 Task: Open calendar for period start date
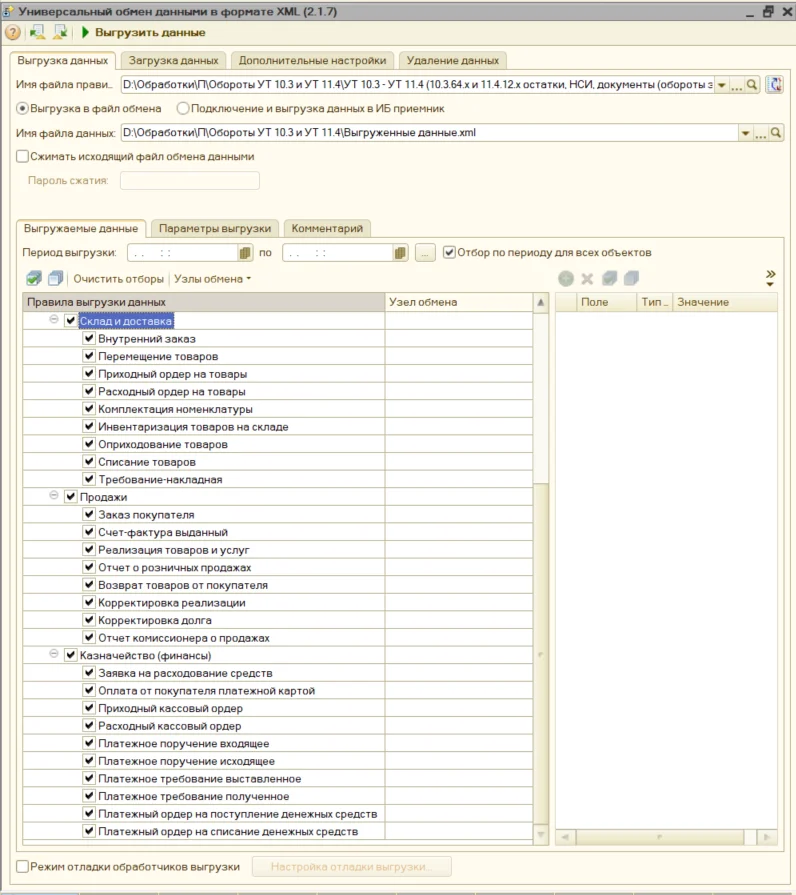pyautogui.click(x=245, y=253)
